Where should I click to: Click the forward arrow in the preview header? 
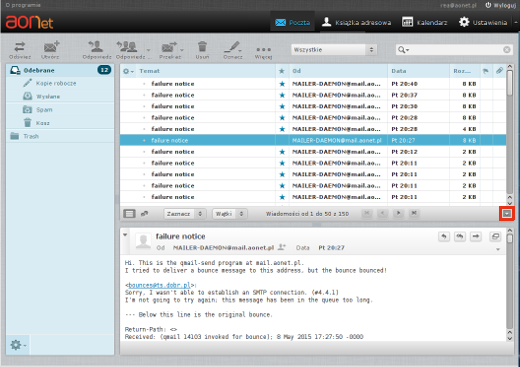[x=476, y=237]
